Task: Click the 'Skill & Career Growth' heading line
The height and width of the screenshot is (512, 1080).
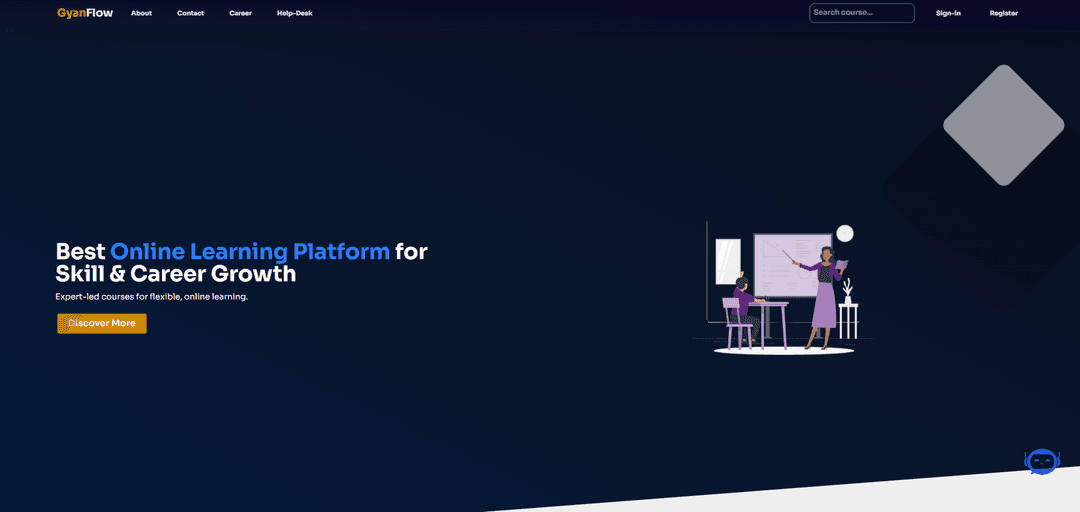Action: (x=175, y=273)
